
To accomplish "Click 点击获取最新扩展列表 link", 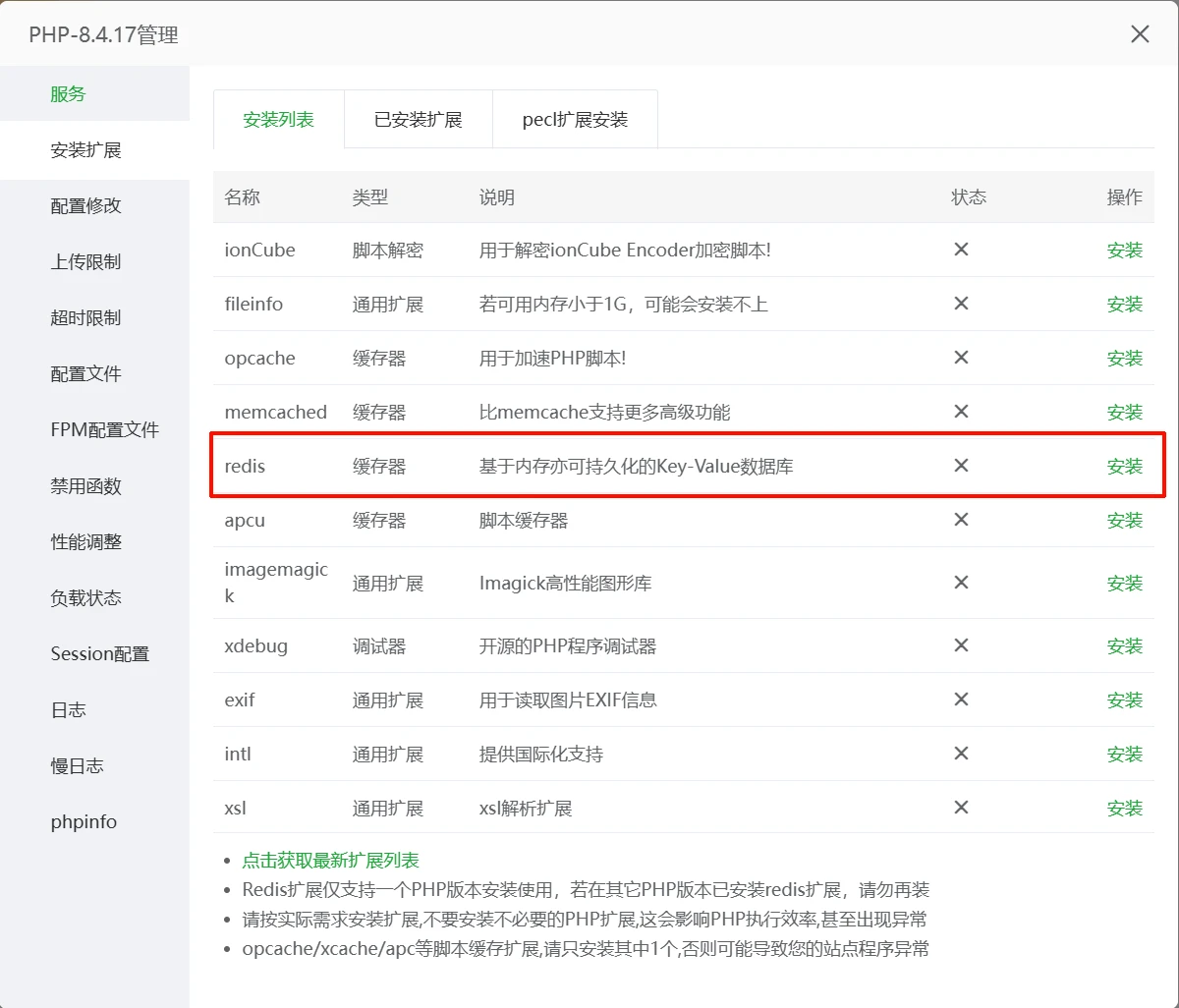I will [x=330, y=861].
